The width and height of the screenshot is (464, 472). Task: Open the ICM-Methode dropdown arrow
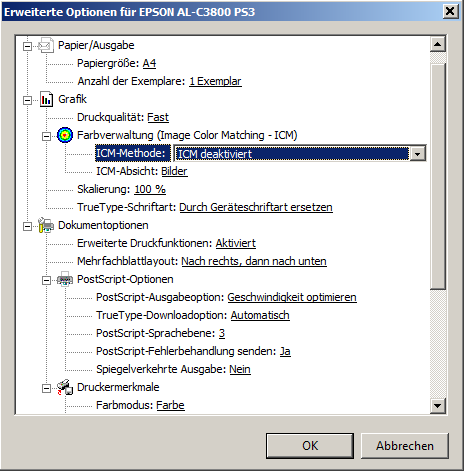[x=417, y=154]
